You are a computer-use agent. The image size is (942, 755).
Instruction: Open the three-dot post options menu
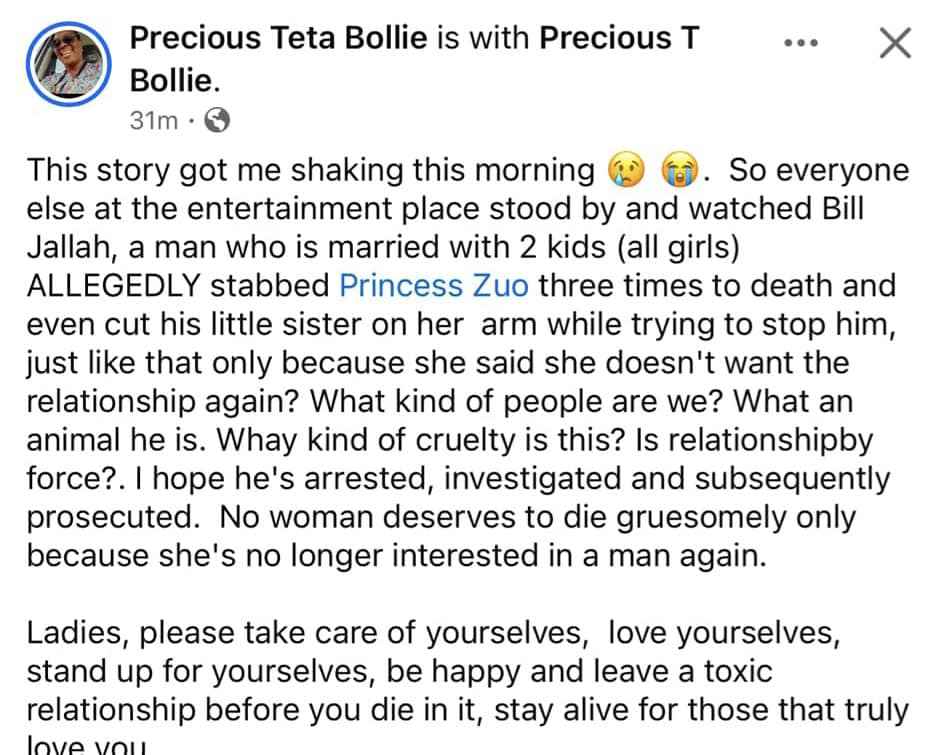801,43
